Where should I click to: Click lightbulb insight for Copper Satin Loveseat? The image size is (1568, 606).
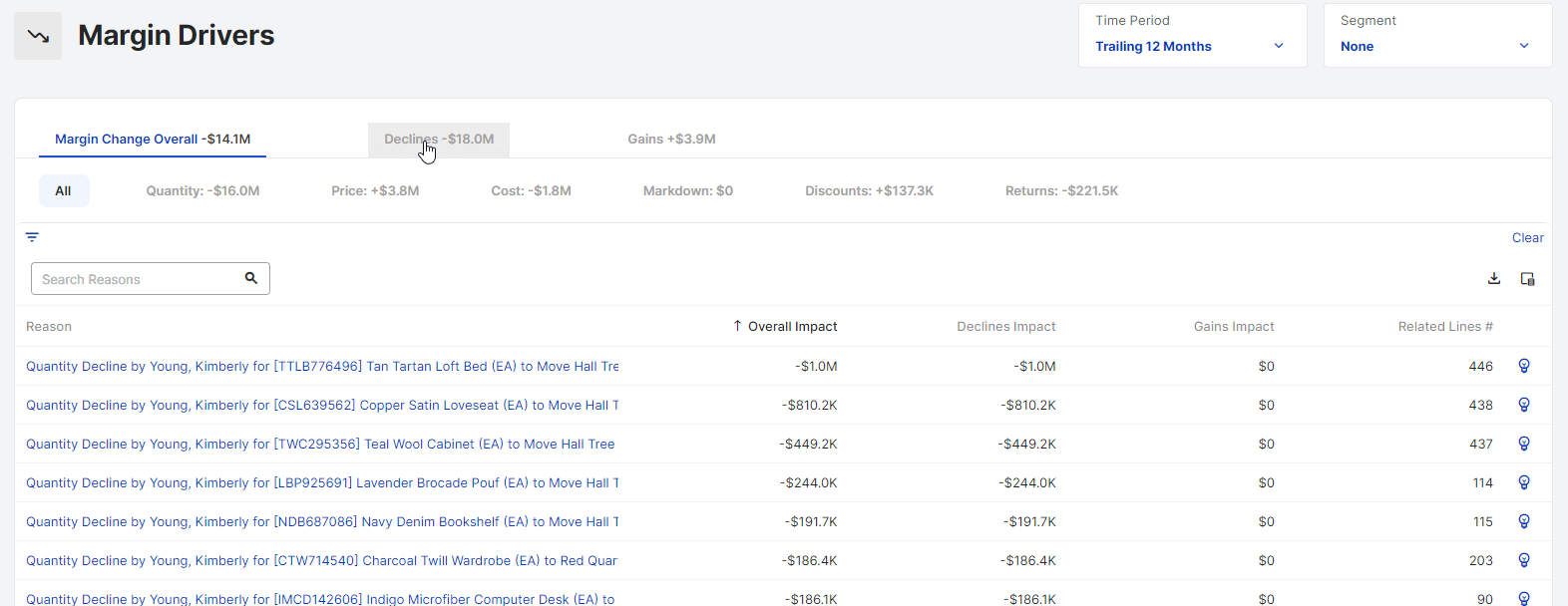(x=1523, y=405)
